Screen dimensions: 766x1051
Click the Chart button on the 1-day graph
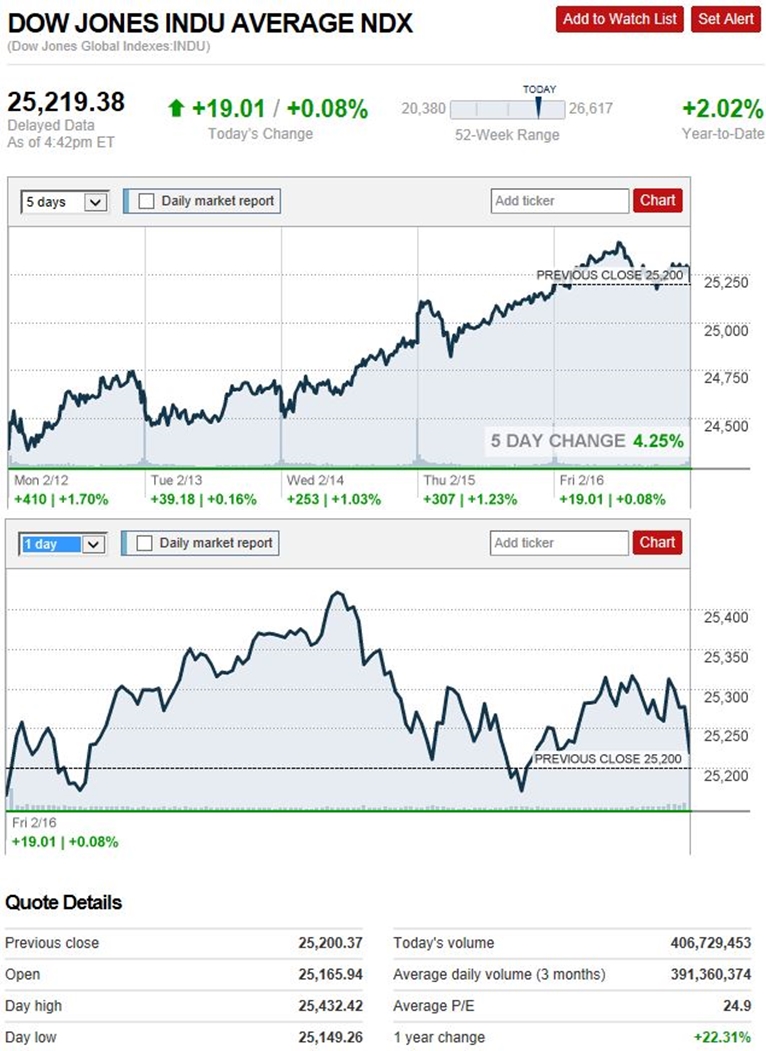pos(657,543)
